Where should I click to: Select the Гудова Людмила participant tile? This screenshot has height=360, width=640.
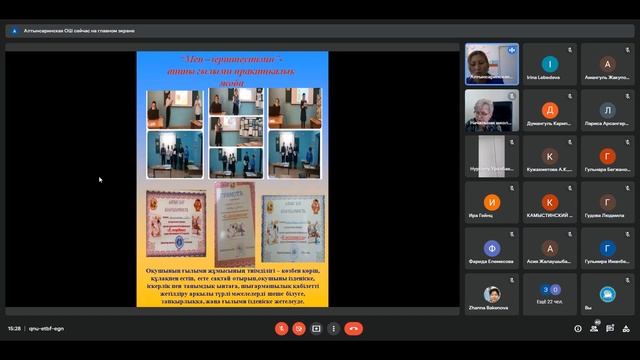click(608, 202)
